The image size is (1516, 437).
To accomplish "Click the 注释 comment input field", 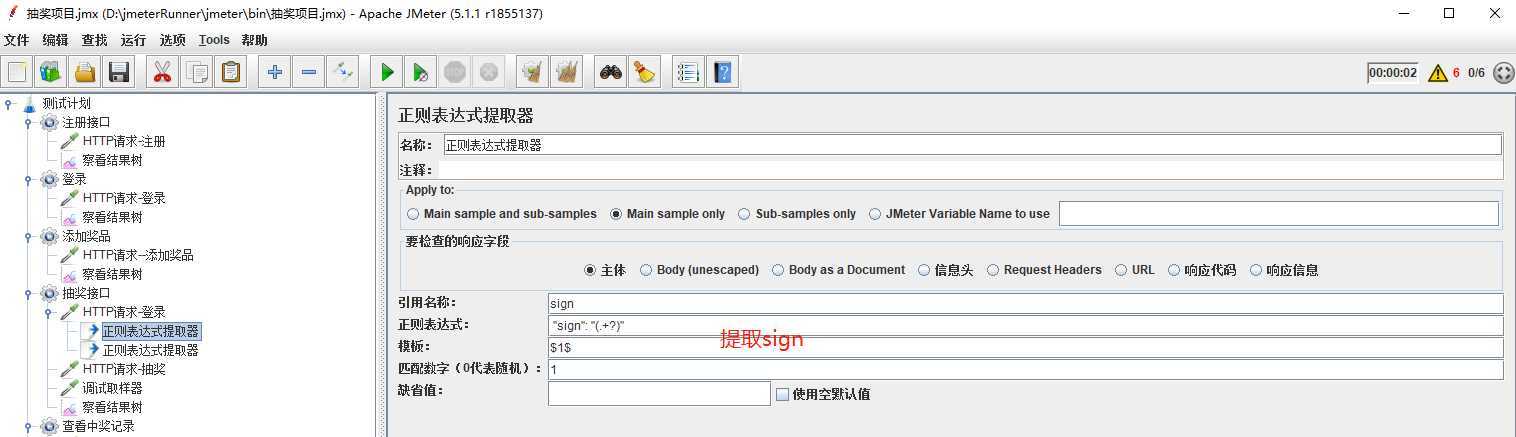I will (970, 170).
